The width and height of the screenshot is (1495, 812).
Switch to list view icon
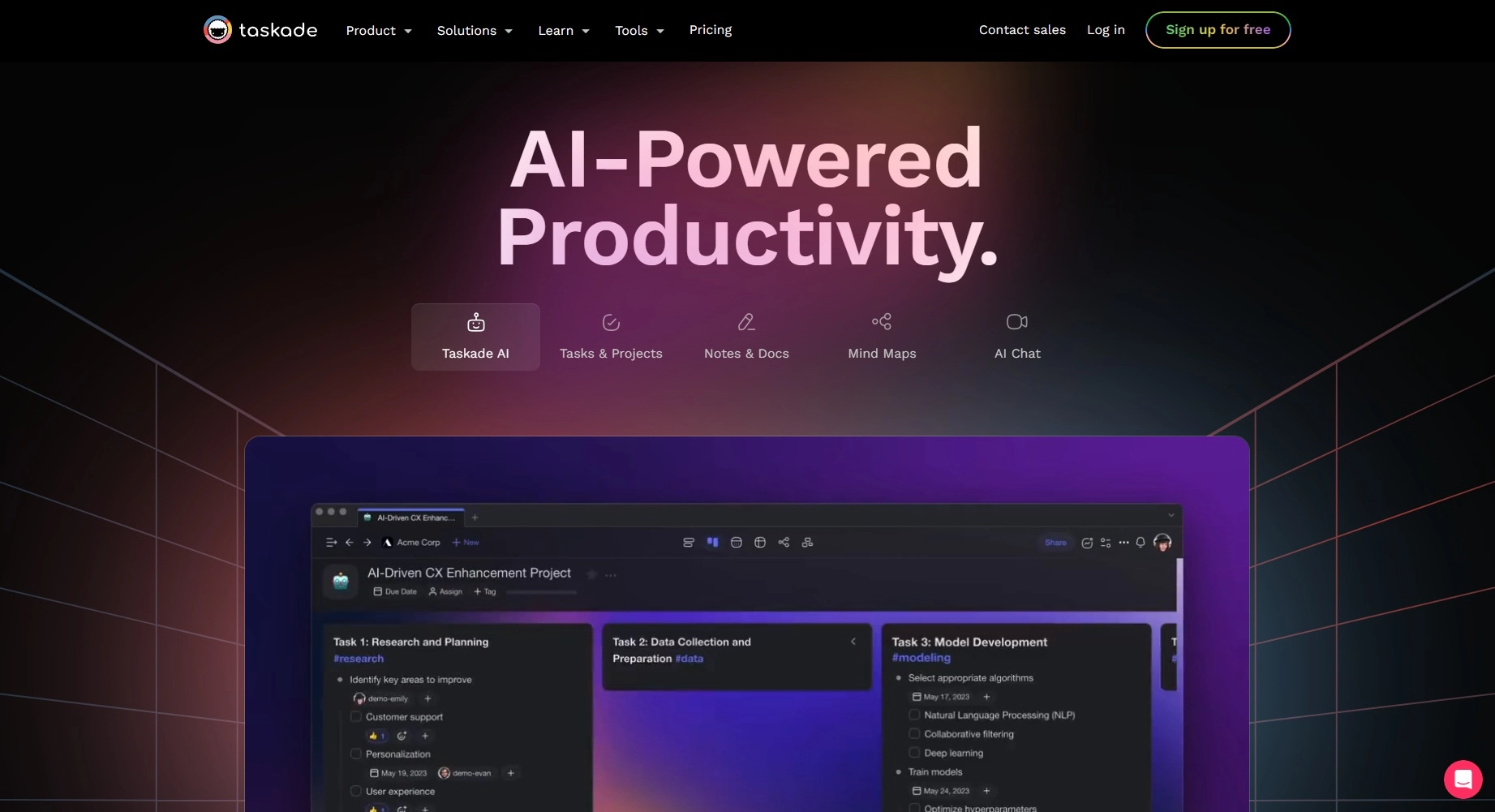pos(689,542)
